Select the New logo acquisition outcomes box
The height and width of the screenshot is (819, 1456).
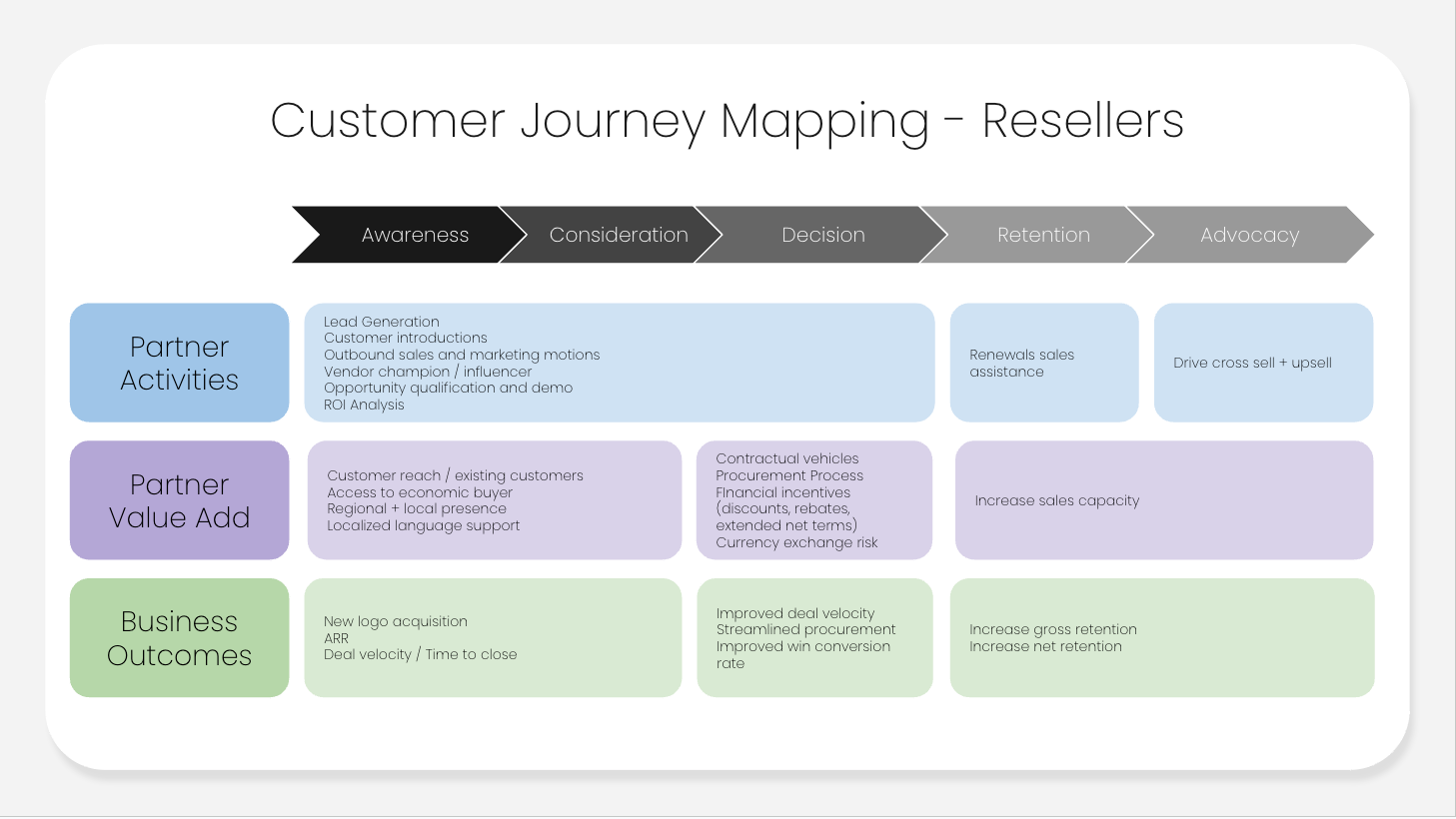pos(493,637)
